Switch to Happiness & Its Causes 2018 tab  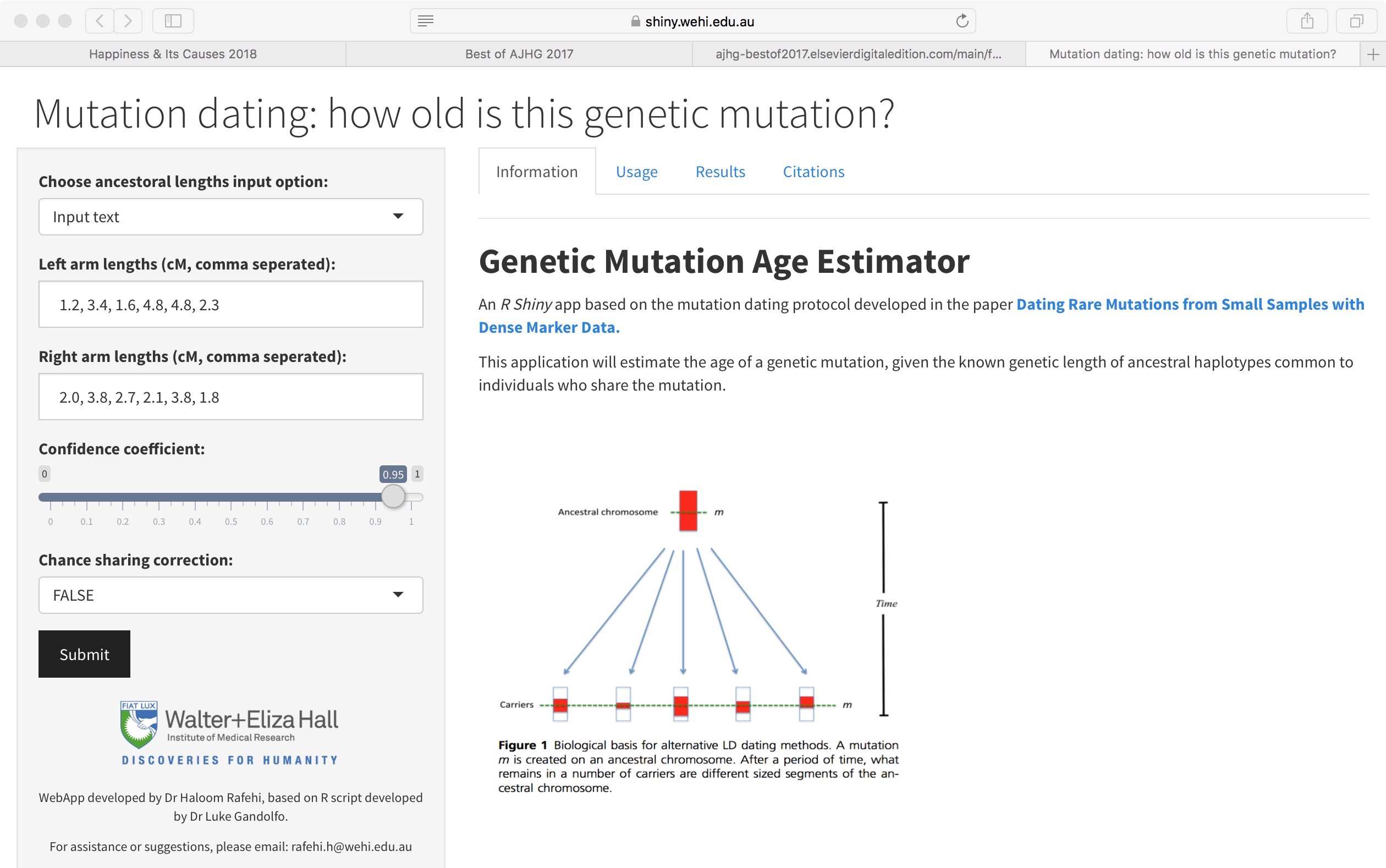pyautogui.click(x=173, y=54)
